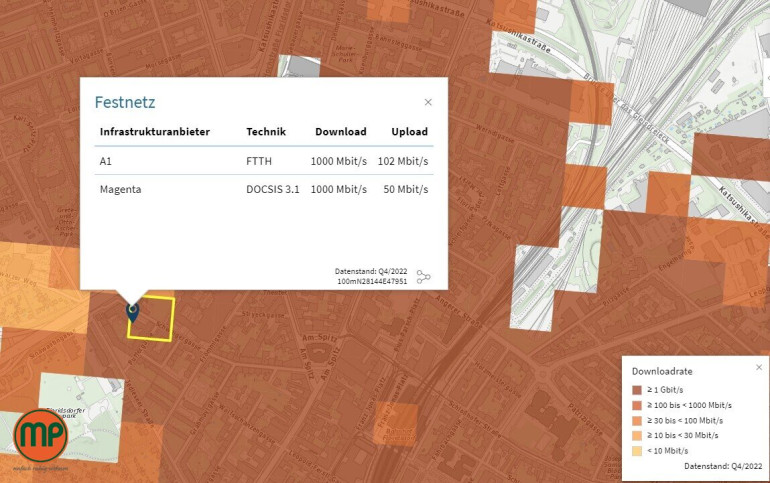Image resolution: width=770 pixels, height=483 pixels.
Task: Click the ≥ 1 Gbit/s legend swatch
Action: (637, 390)
